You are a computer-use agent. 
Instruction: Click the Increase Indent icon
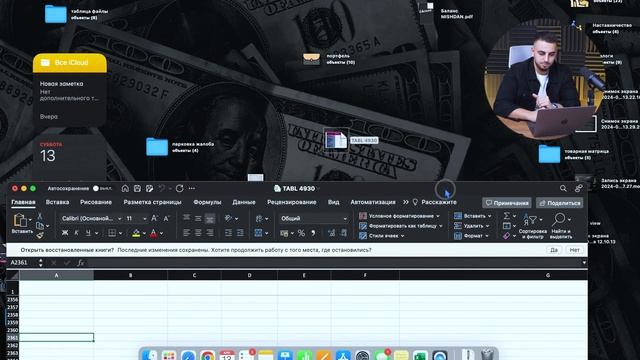(240, 233)
